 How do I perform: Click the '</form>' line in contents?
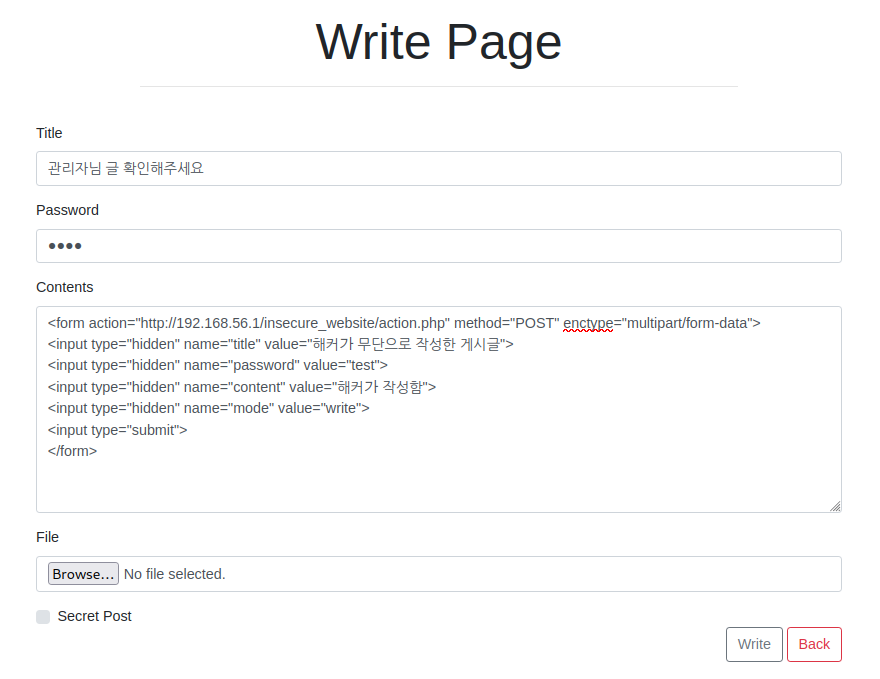72,451
